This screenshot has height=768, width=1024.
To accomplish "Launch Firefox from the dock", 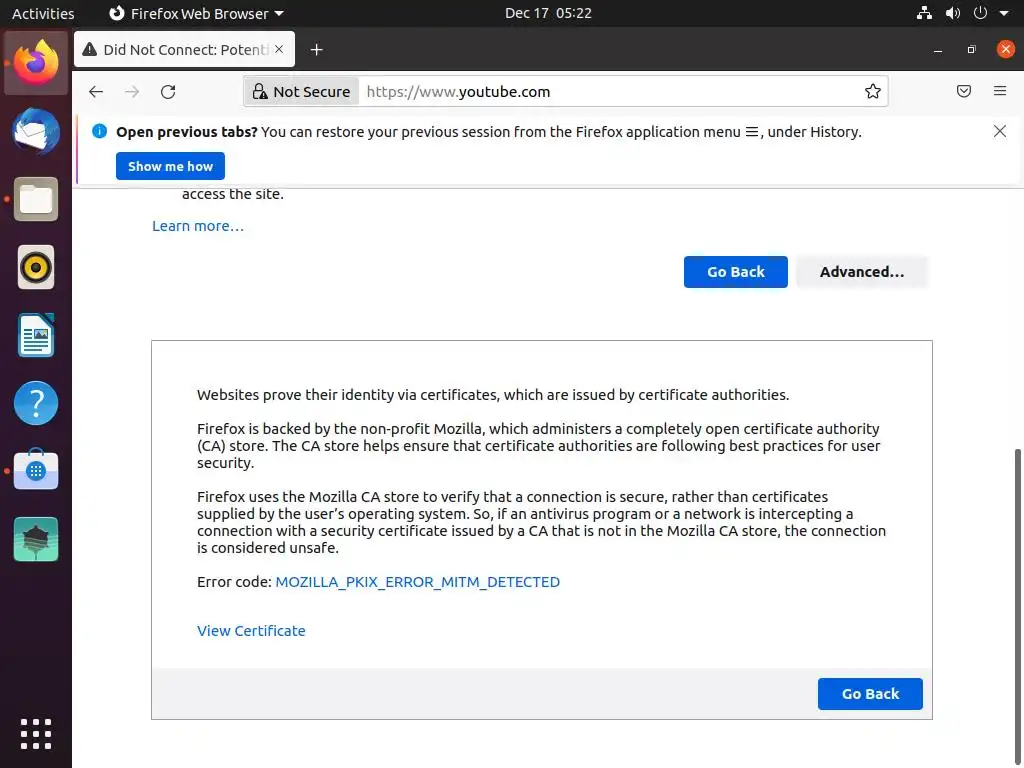I will tap(36, 63).
